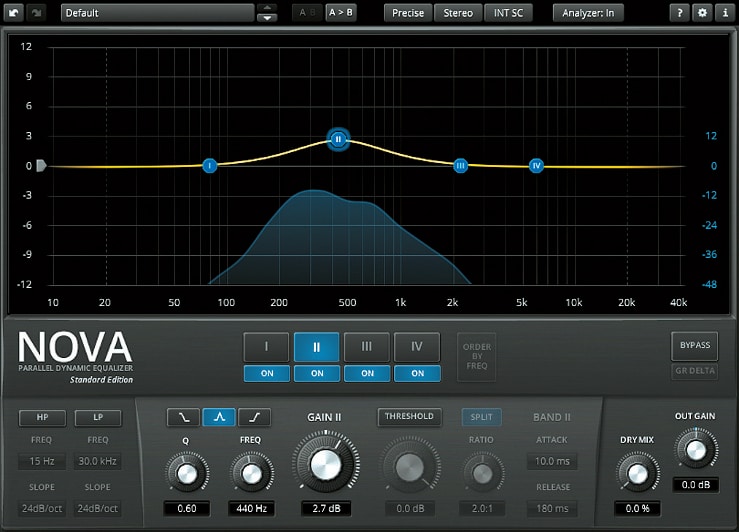This screenshot has width=739, height=532.
Task: Select band IV node on the EQ graph
Action: 536,165
